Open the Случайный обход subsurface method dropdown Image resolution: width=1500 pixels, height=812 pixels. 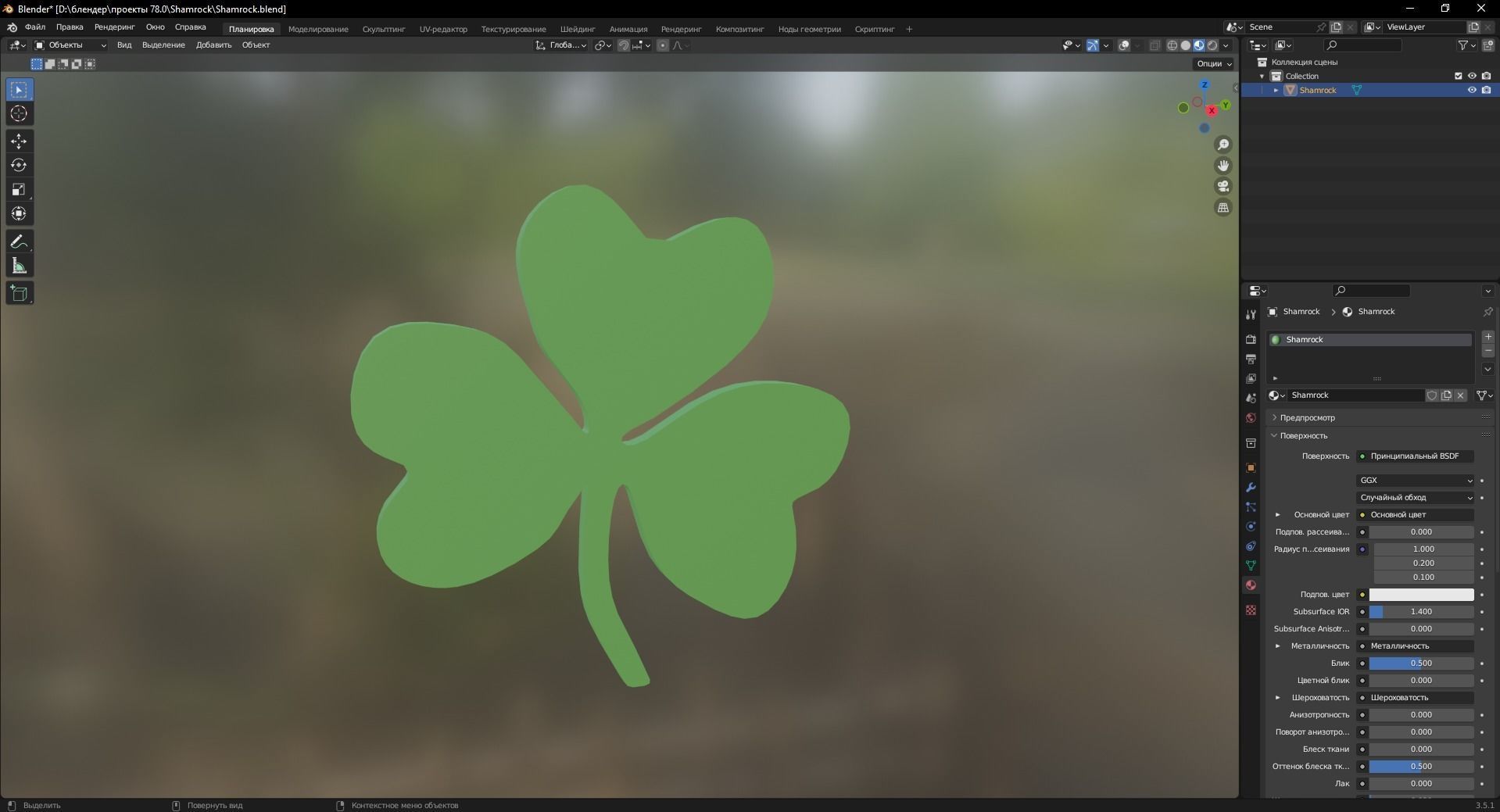1416,498
